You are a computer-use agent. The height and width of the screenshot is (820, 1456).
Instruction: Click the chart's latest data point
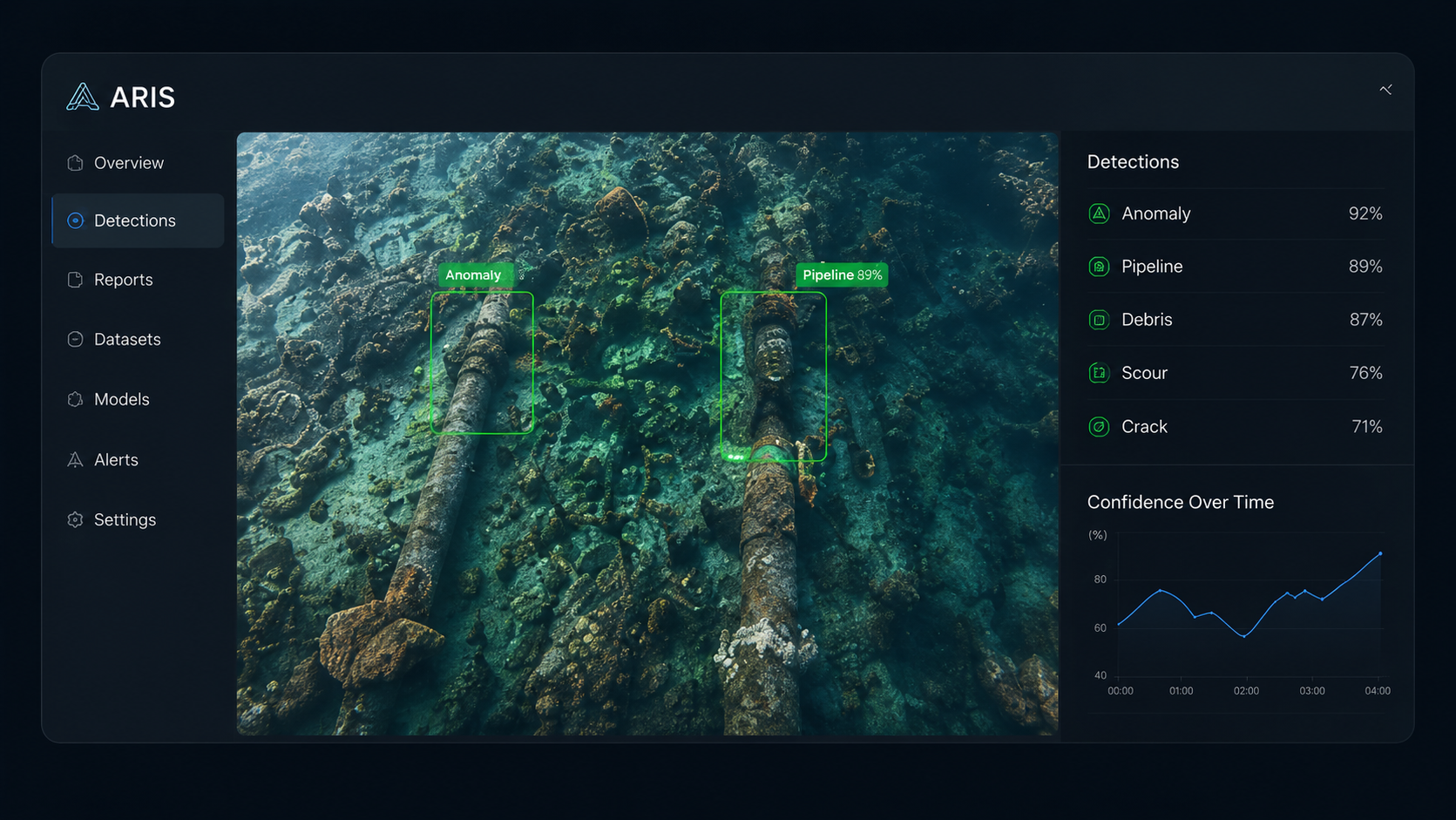(x=1380, y=553)
